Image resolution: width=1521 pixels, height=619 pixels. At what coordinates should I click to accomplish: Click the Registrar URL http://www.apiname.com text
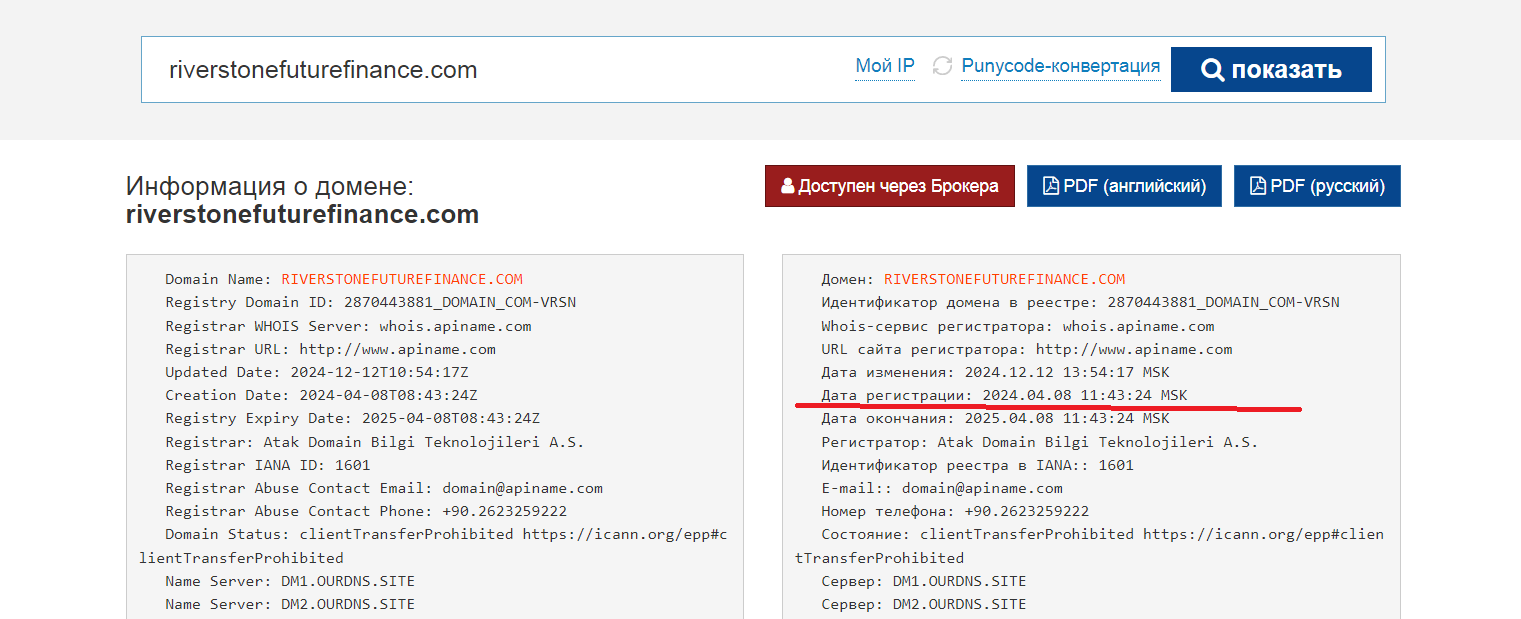coord(330,349)
